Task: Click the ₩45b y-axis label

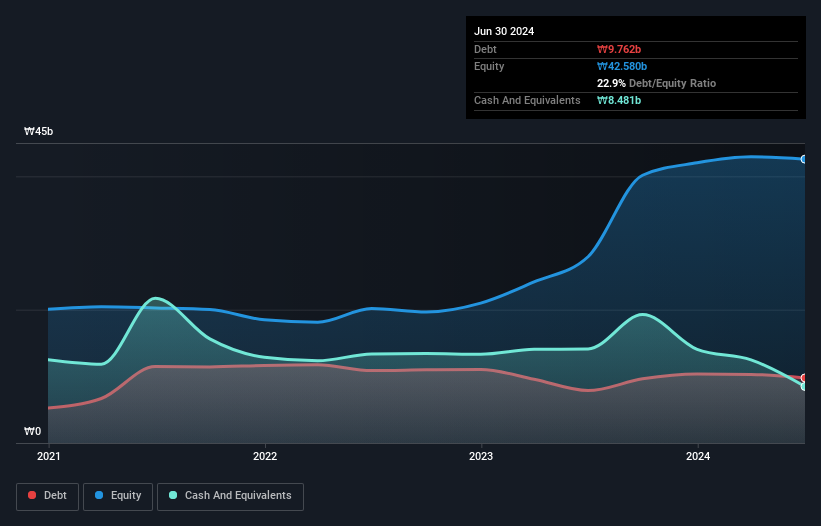Action: tap(38, 131)
